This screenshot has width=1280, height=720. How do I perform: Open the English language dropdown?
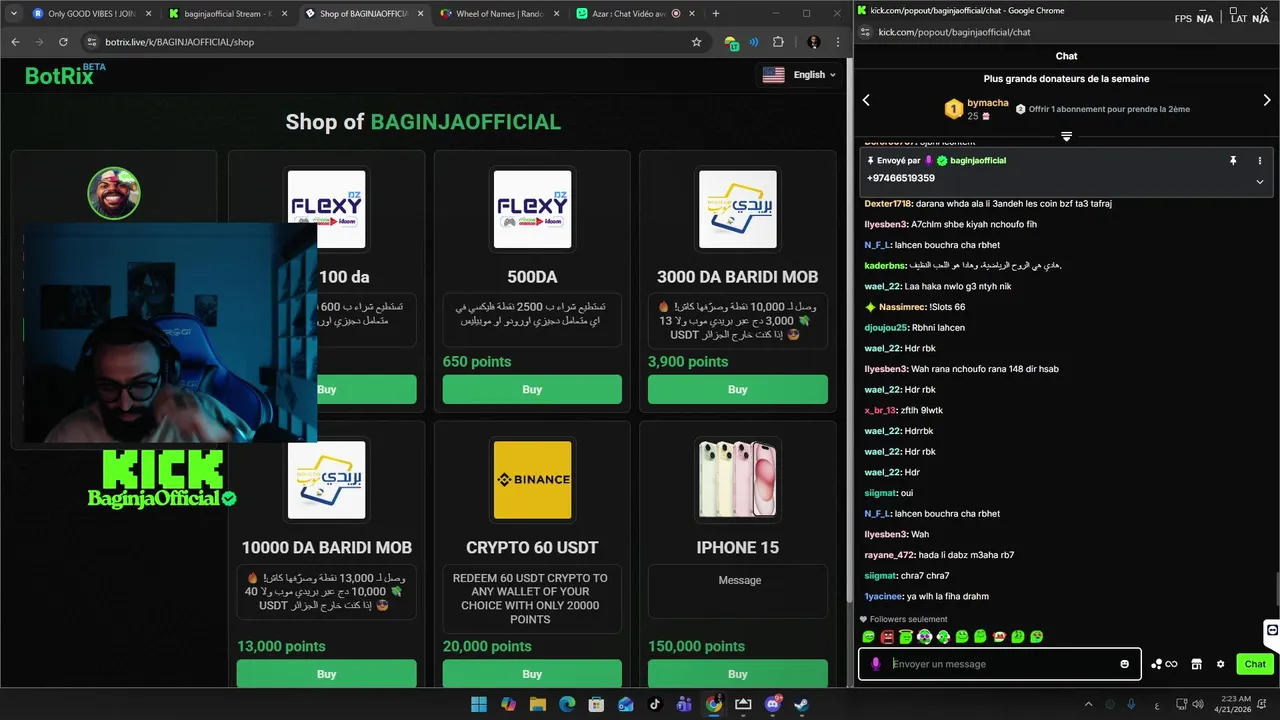pos(799,75)
